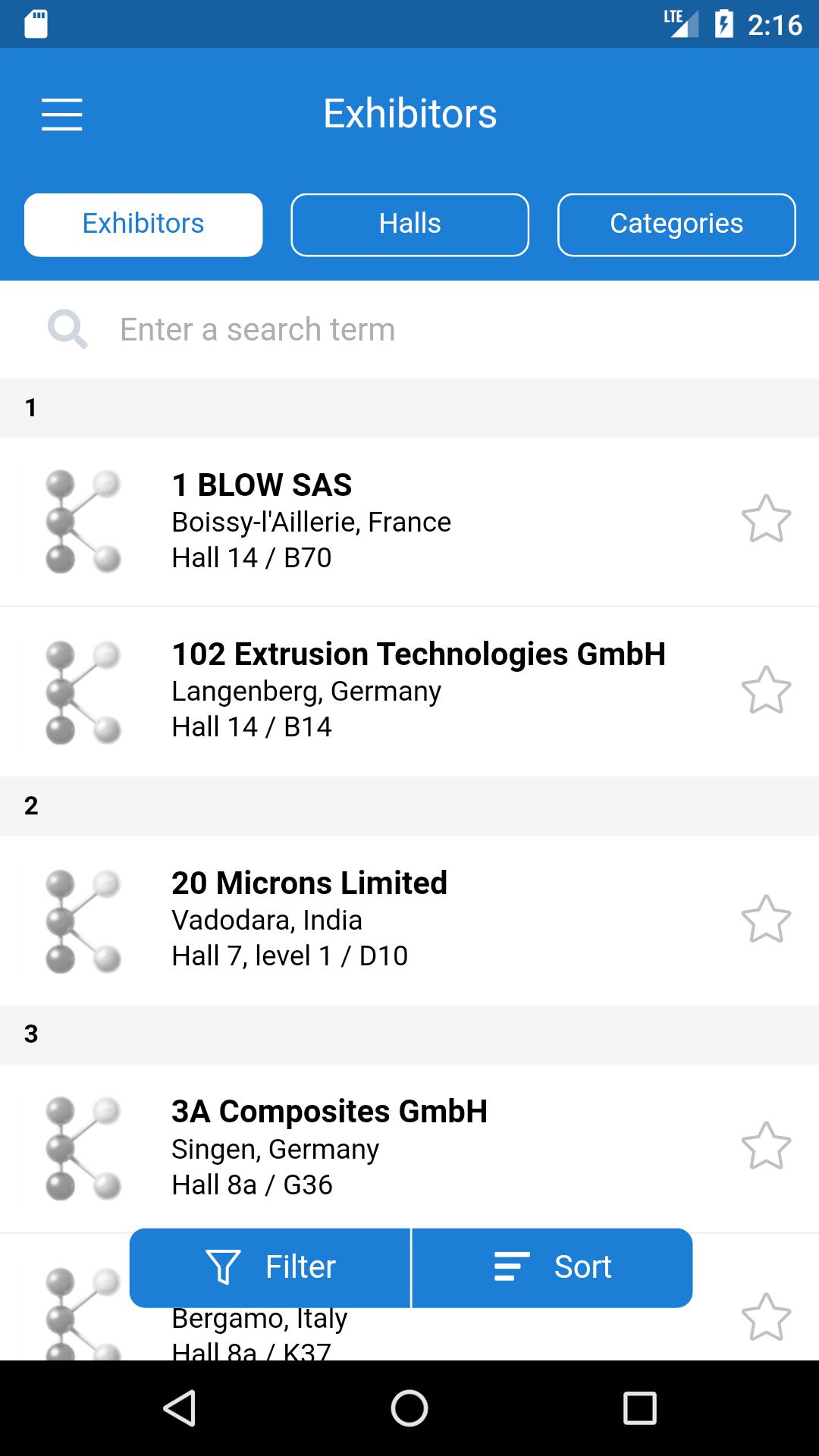
Task: Tap the 20 Microns Limited logo icon
Action: point(83,921)
